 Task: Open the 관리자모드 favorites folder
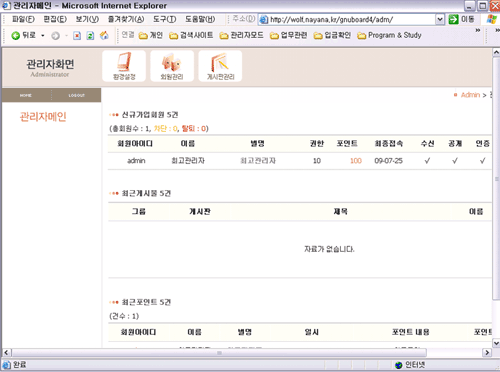pyautogui.click(x=242, y=35)
